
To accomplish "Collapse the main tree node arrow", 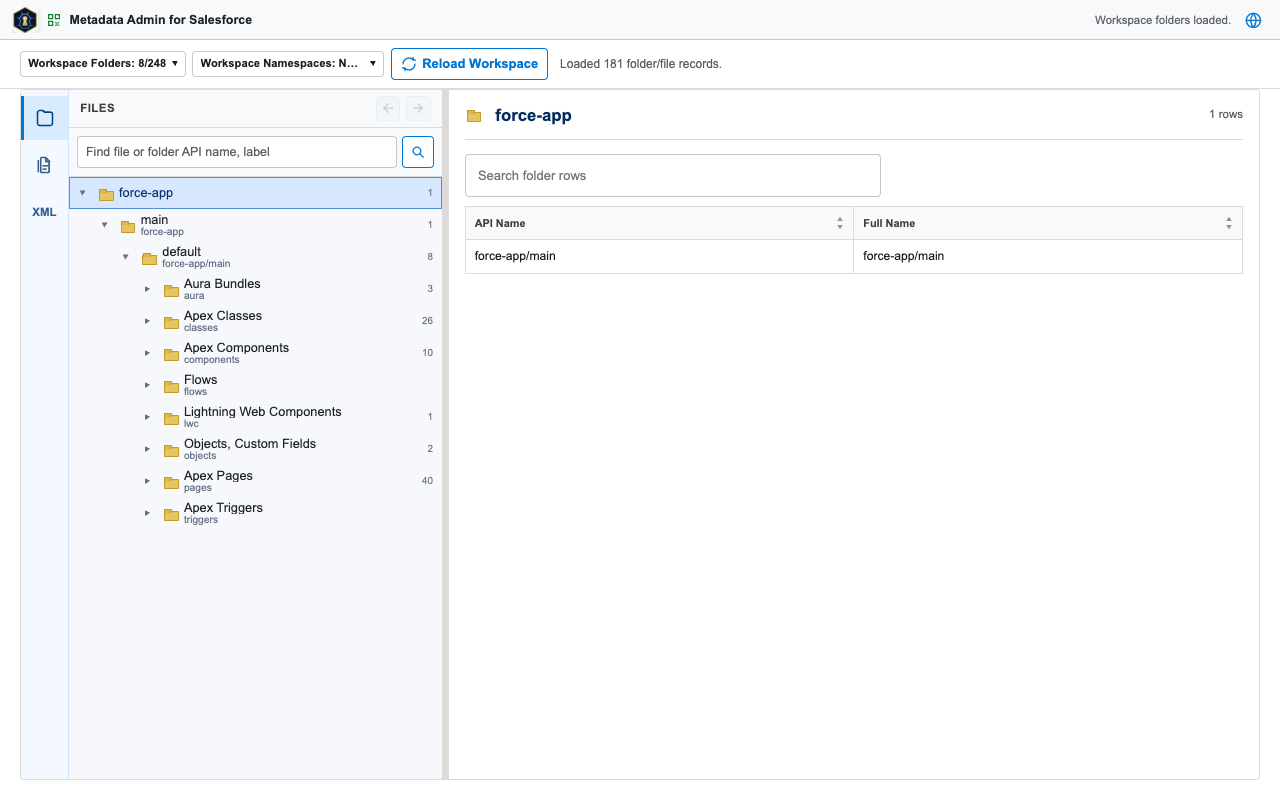I will tap(104, 225).
